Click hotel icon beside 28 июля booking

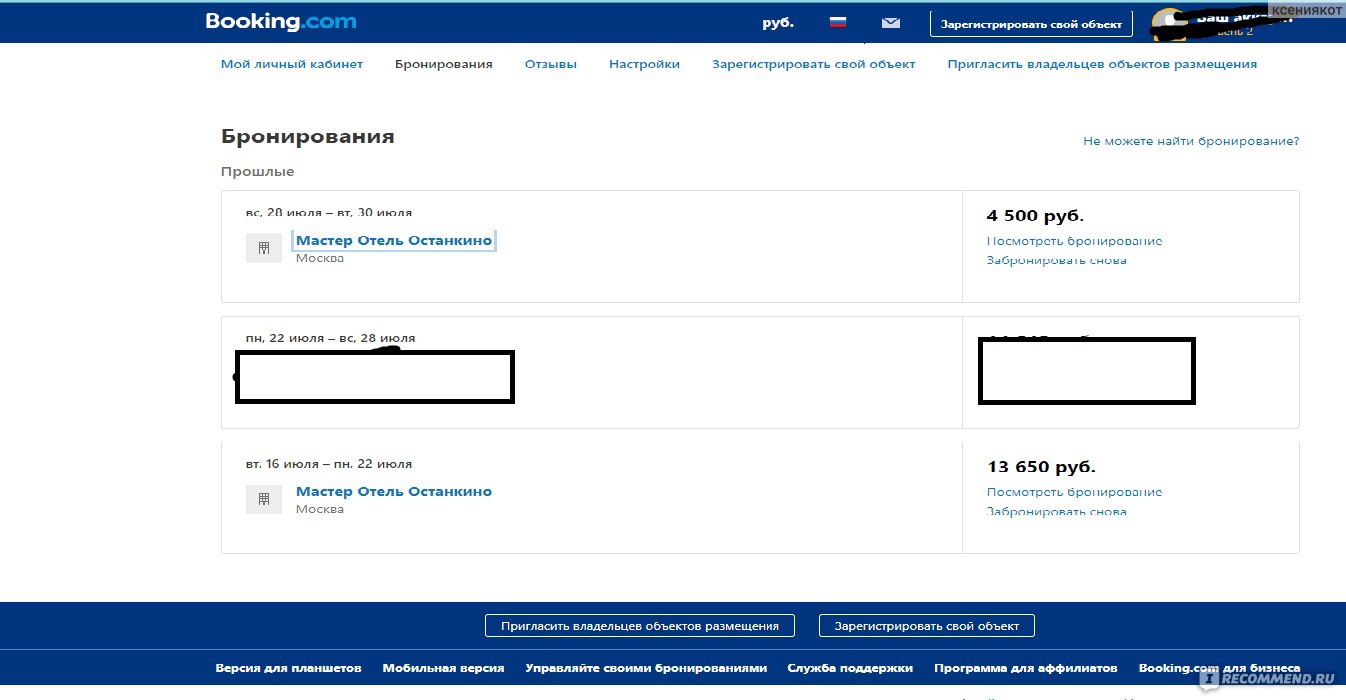tap(264, 248)
